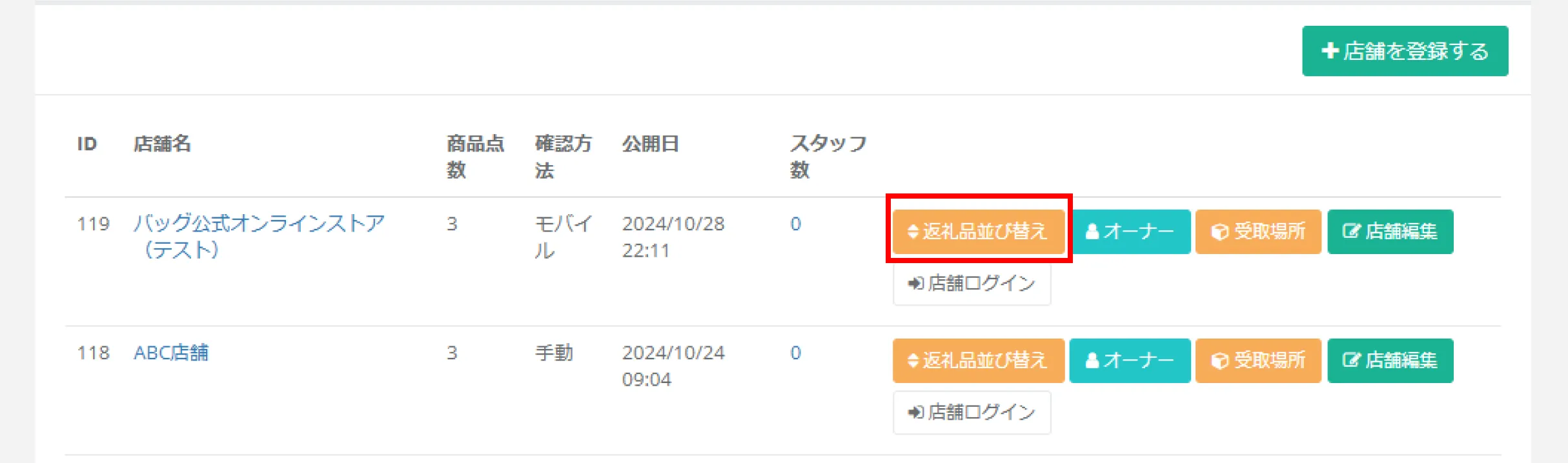
Task: Click person icon on ABC店舗 owner button
Action: coord(1092,360)
